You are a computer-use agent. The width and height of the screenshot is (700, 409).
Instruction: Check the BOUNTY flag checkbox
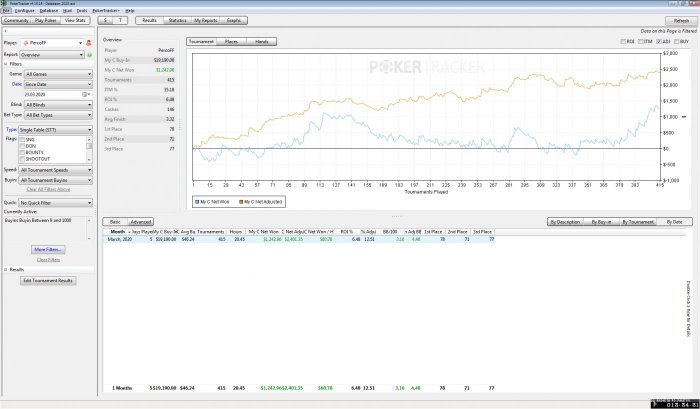(22, 152)
